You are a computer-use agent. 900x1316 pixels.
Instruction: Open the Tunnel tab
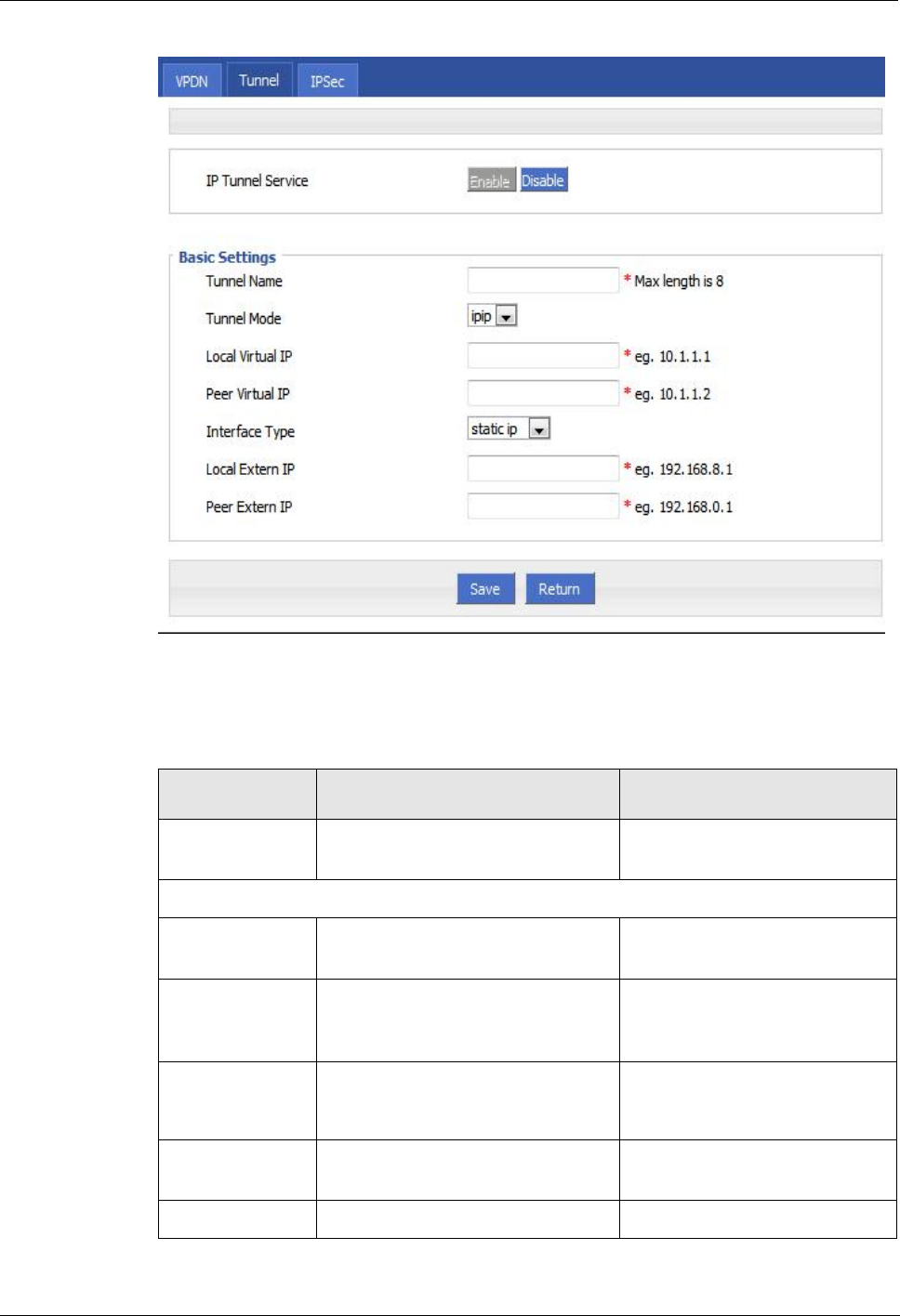259,80
